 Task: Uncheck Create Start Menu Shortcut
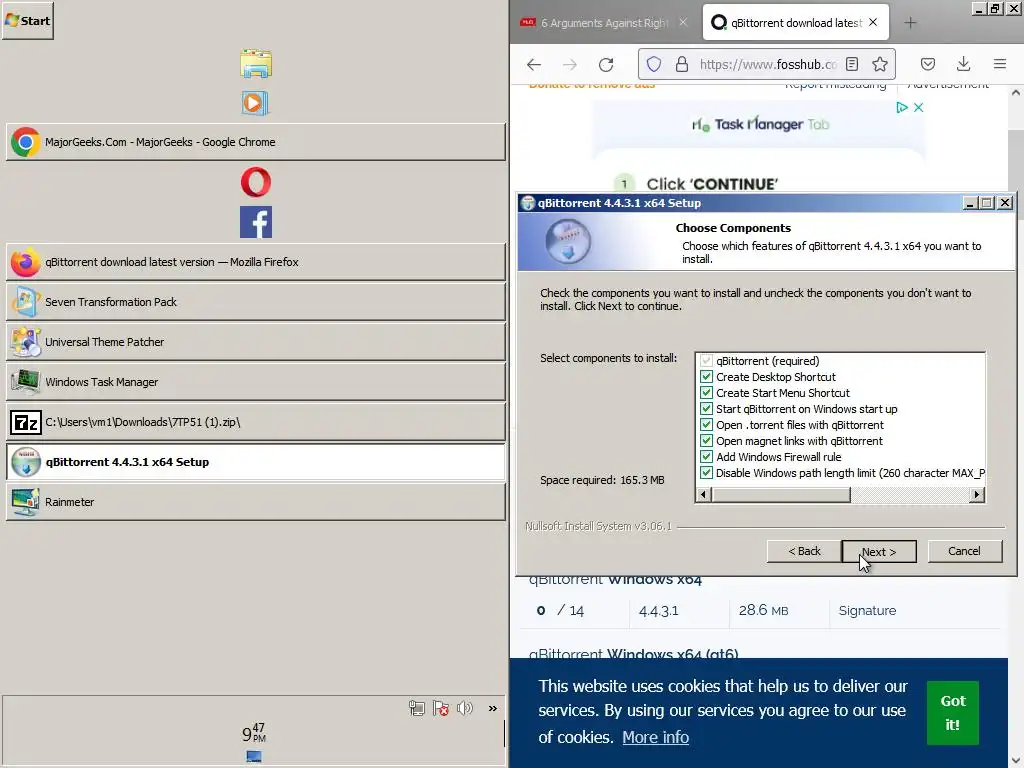coord(706,392)
